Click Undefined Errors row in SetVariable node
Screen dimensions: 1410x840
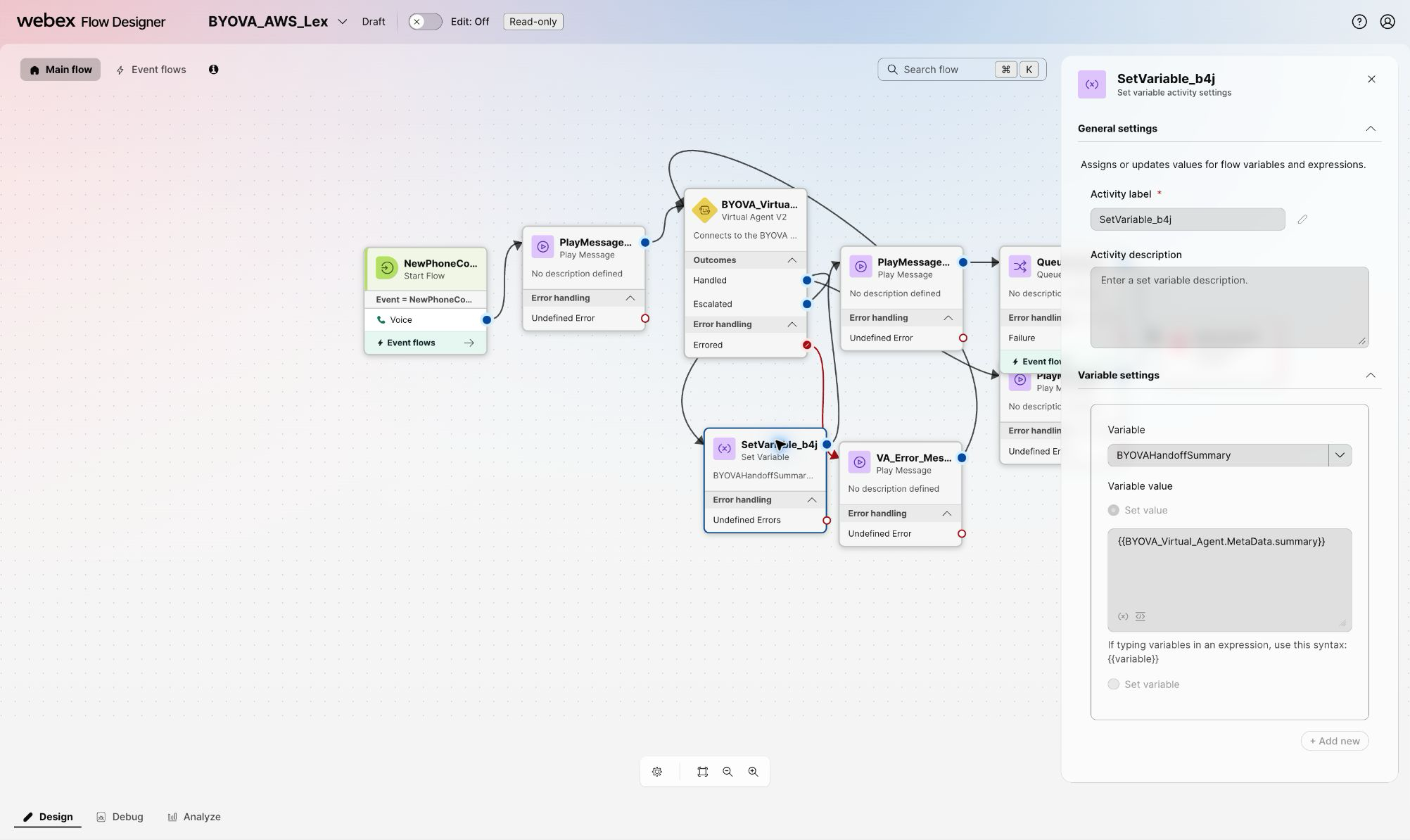pyautogui.click(x=765, y=521)
